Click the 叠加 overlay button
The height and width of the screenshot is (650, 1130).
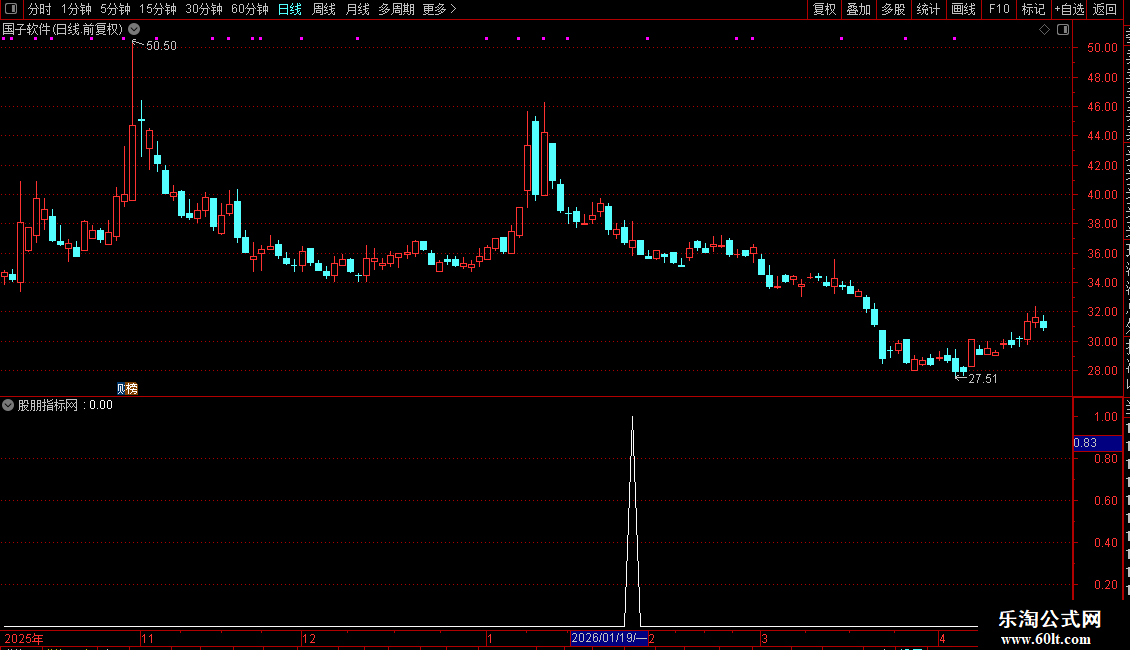[x=858, y=9]
